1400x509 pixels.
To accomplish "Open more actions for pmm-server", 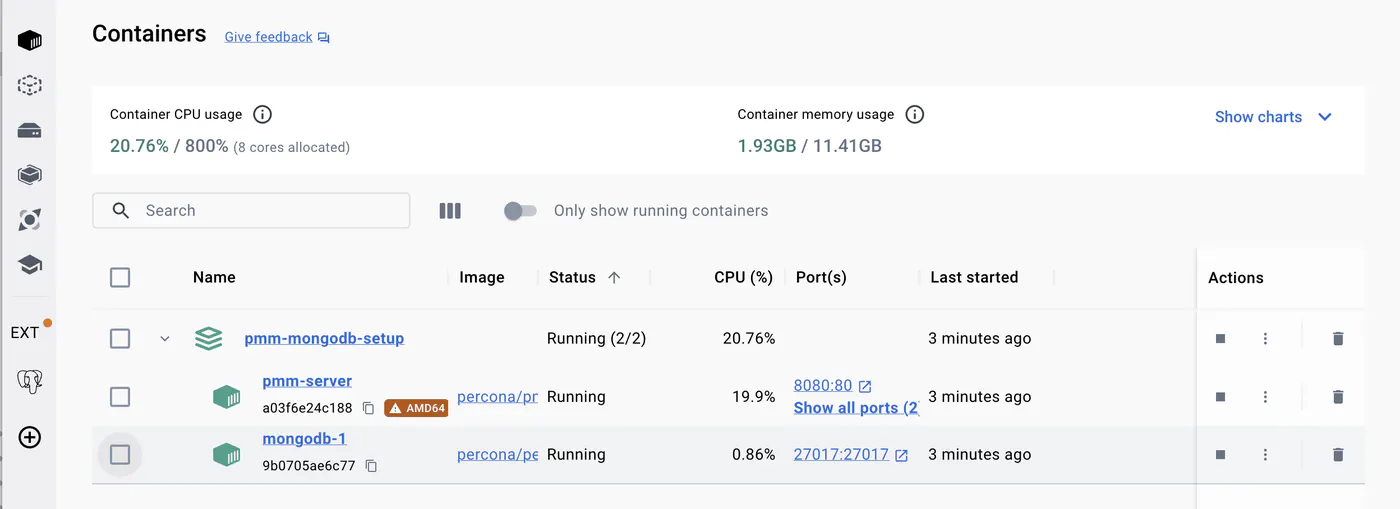I will pos(1265,397).
